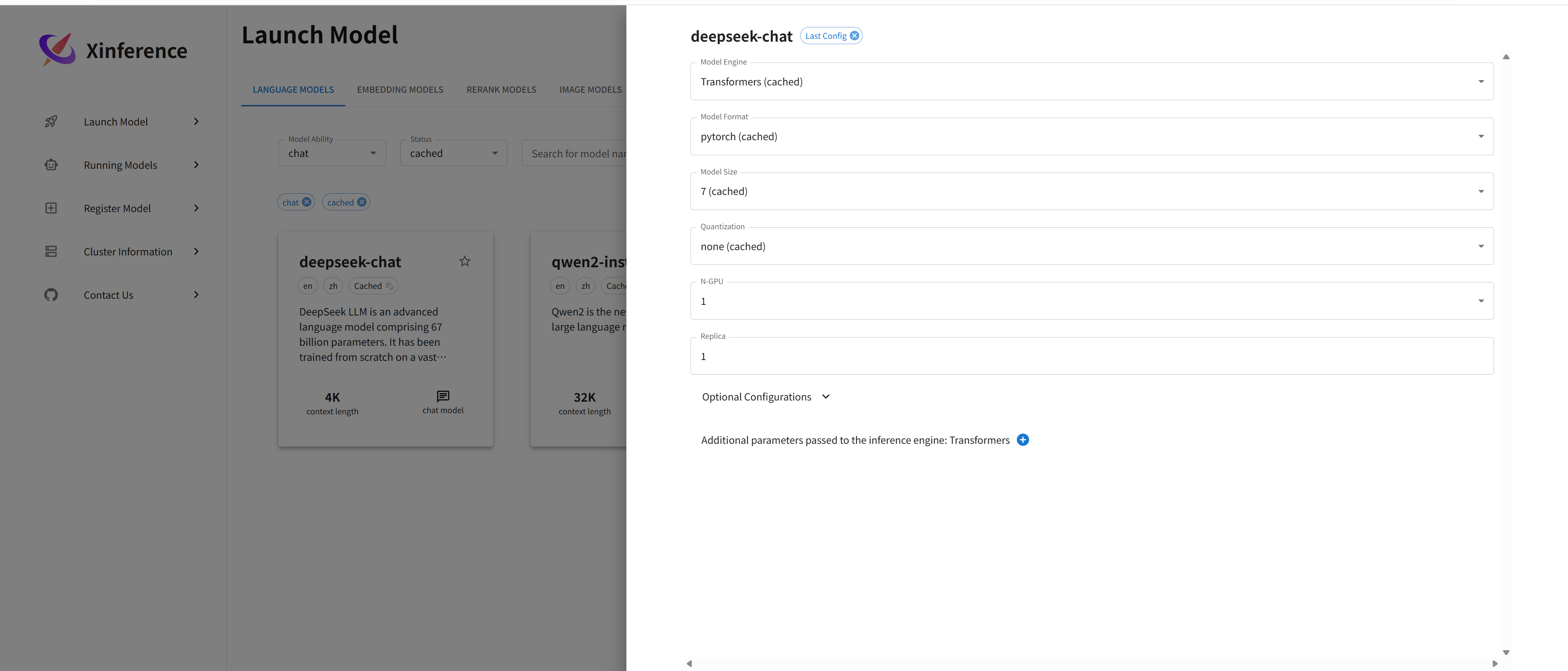
Task: Switch to Rerank Models tab
Action: (x=502, y=89)
